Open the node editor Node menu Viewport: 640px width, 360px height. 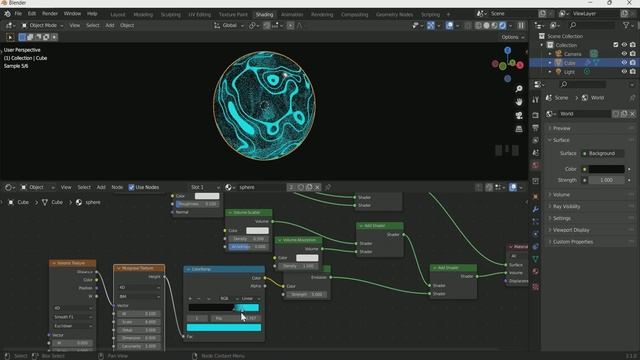tap(117, 187)
